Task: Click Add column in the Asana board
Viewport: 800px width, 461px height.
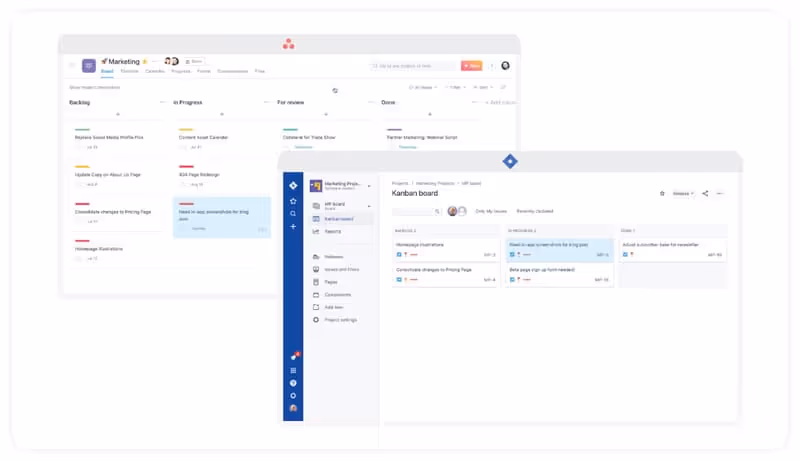Action: click(501, 103)
